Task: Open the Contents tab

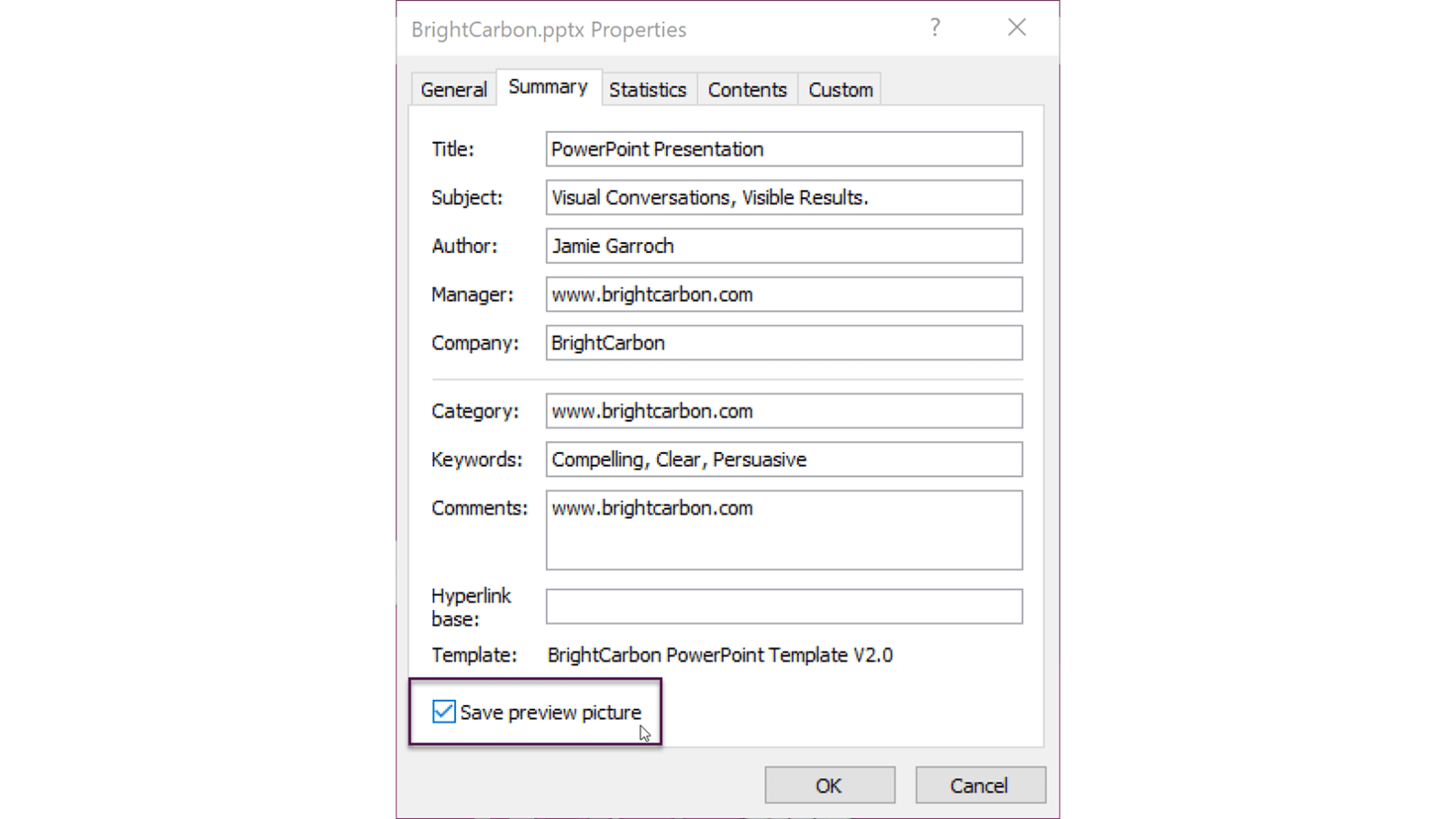Action: 747,90
